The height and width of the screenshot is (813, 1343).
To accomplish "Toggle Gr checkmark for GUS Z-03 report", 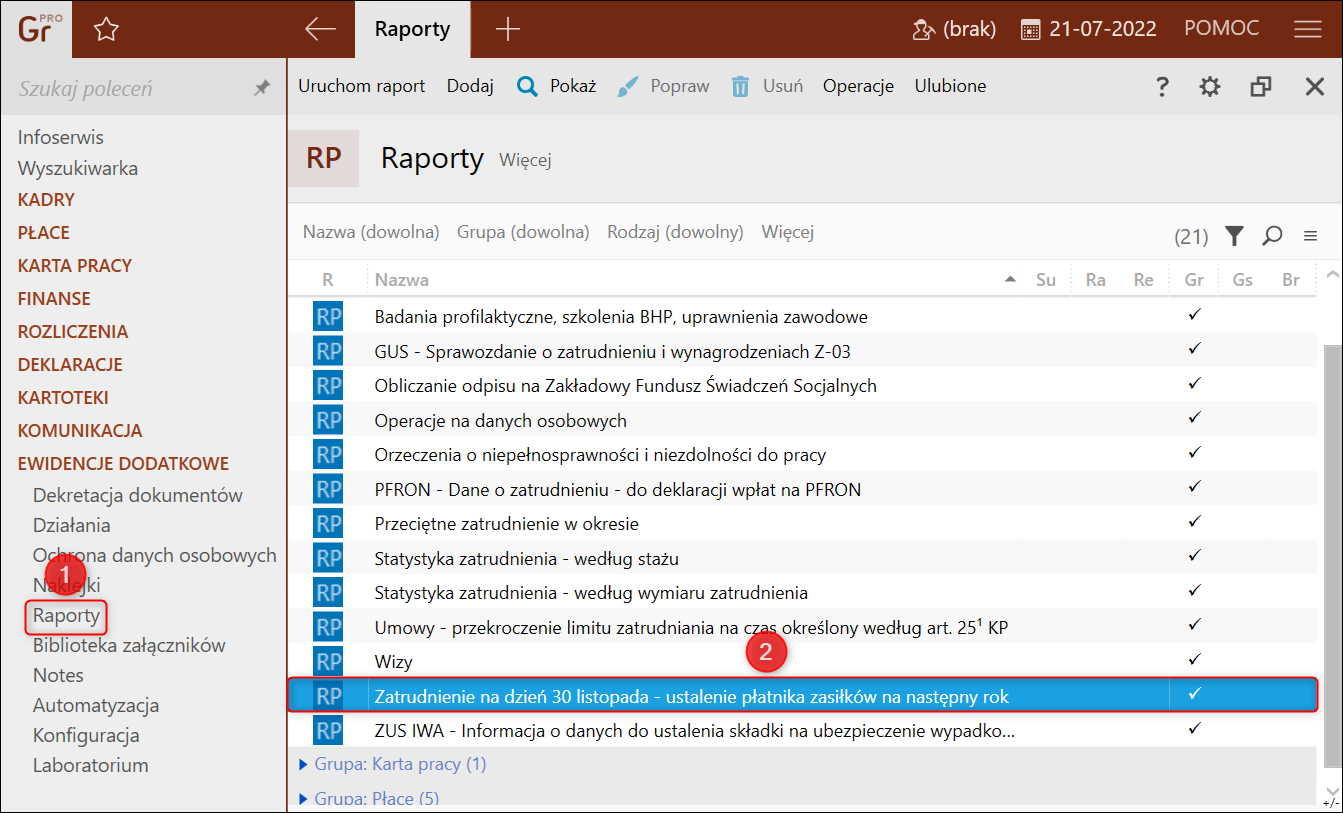I will [1194, 349].
